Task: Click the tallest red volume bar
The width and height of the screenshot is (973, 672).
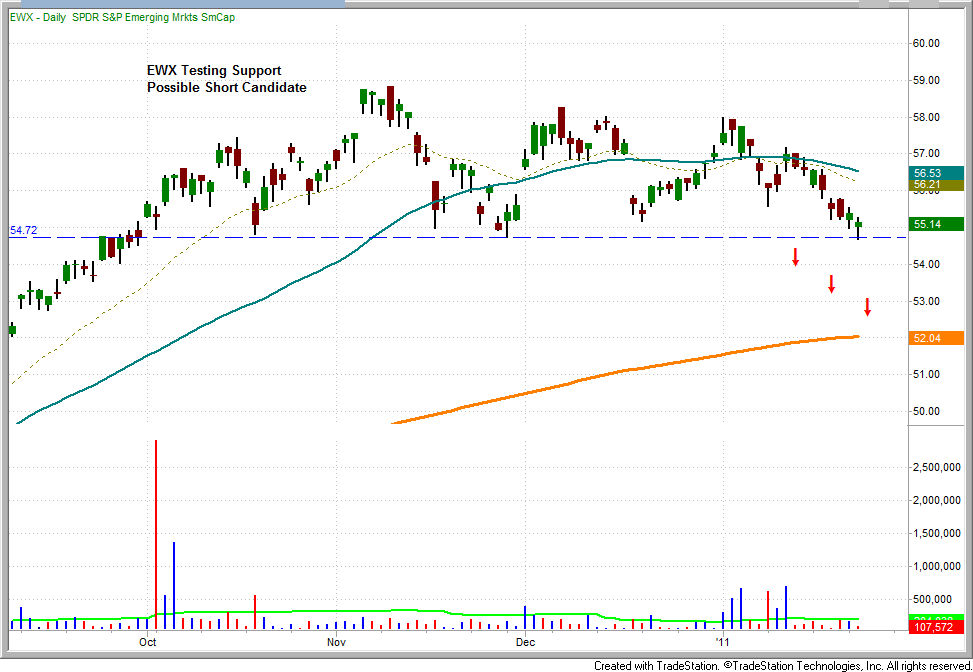Action: 155,535
